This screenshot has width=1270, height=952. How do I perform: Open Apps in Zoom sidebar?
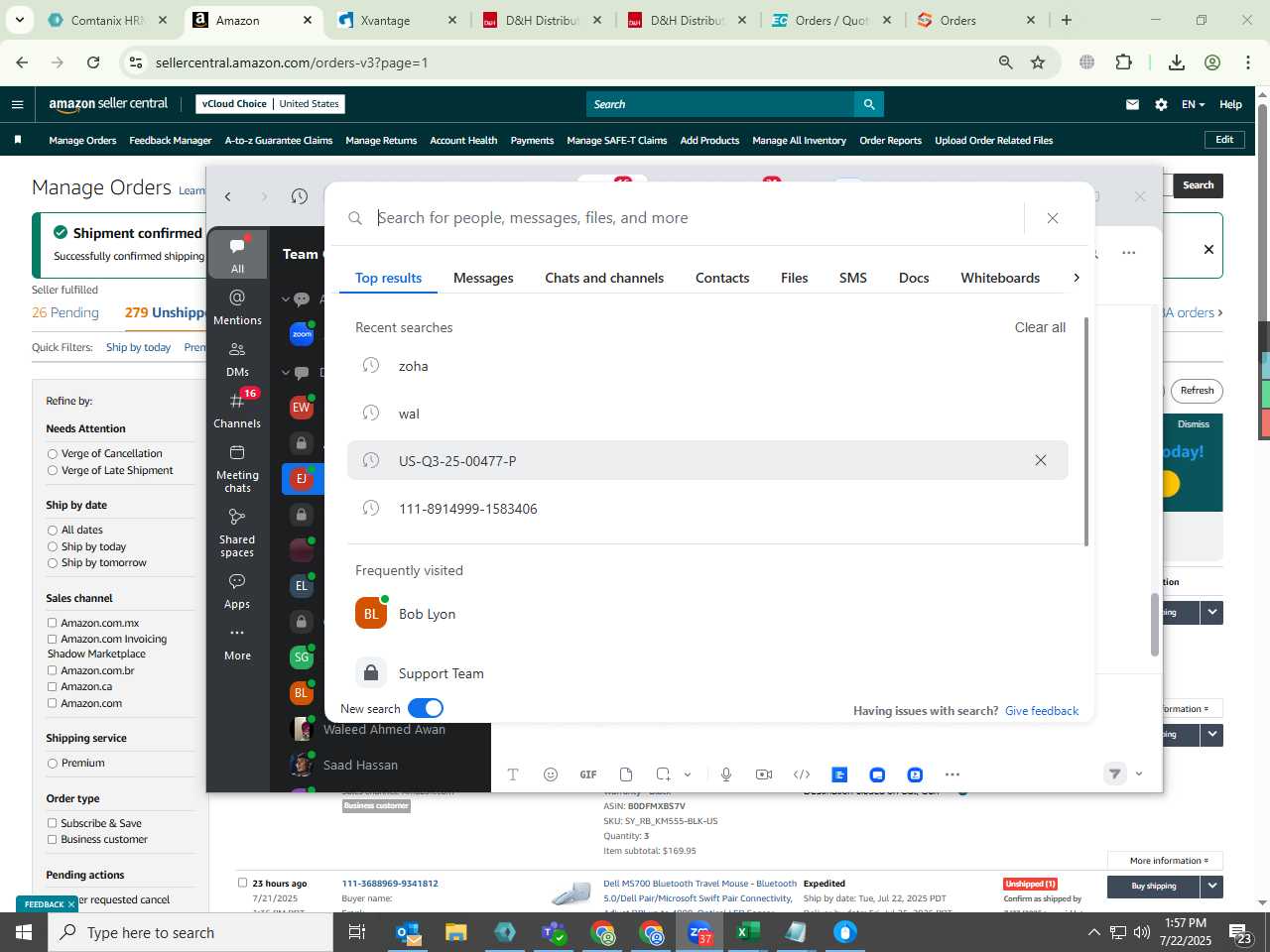(x=237, y=591)
